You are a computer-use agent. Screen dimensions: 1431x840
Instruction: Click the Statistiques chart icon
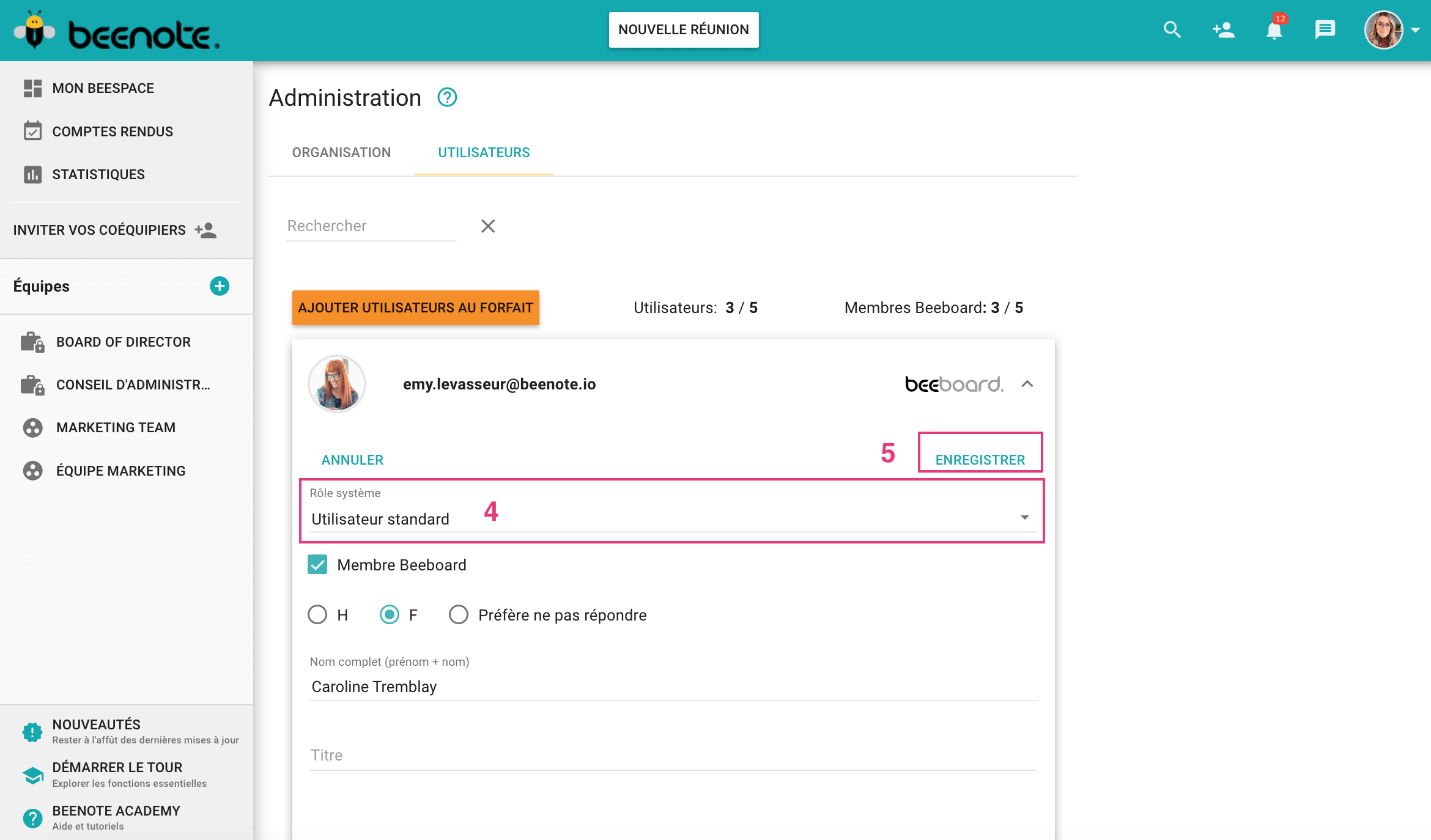32,174
